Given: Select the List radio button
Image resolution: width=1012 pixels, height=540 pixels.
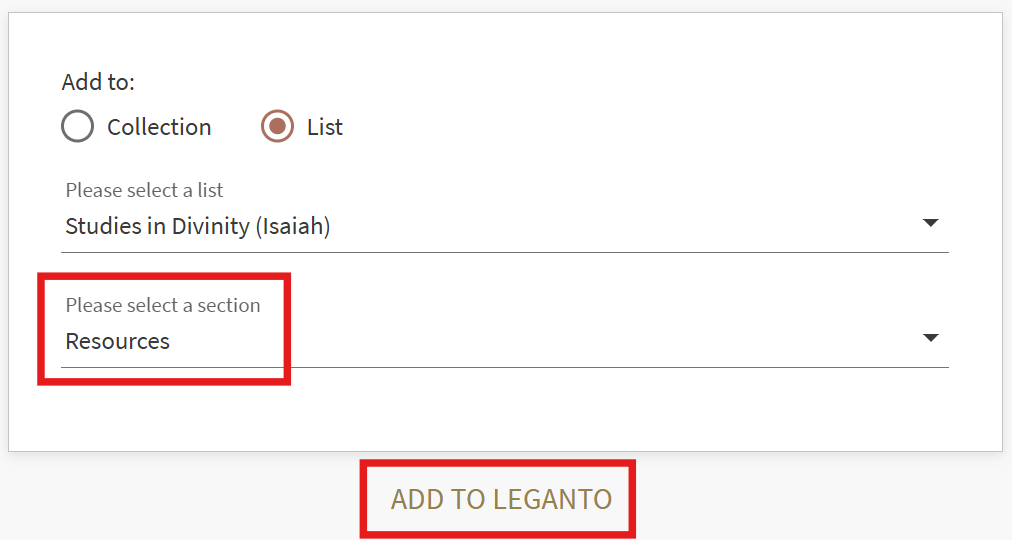Looking at the screenshot, I should (277, 127).
